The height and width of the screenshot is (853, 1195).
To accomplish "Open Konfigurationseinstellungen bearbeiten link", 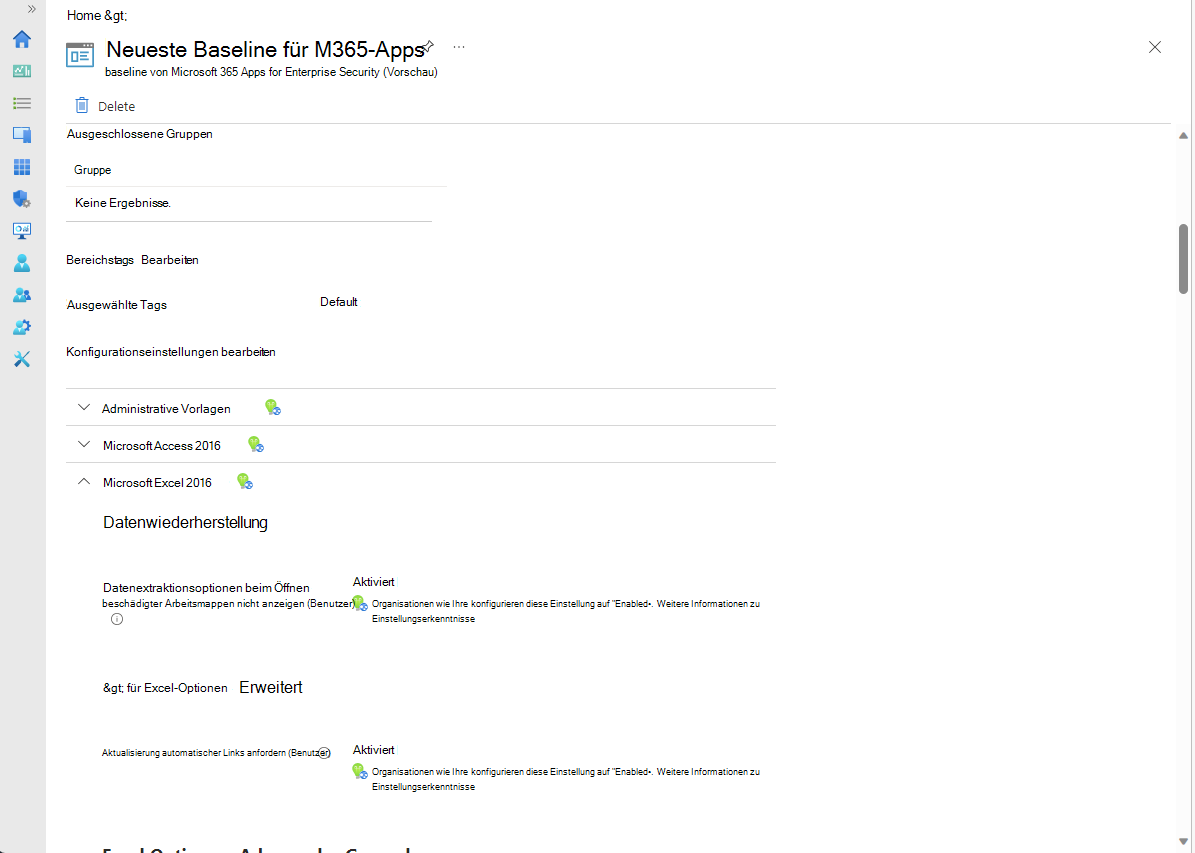I will 171,352.
